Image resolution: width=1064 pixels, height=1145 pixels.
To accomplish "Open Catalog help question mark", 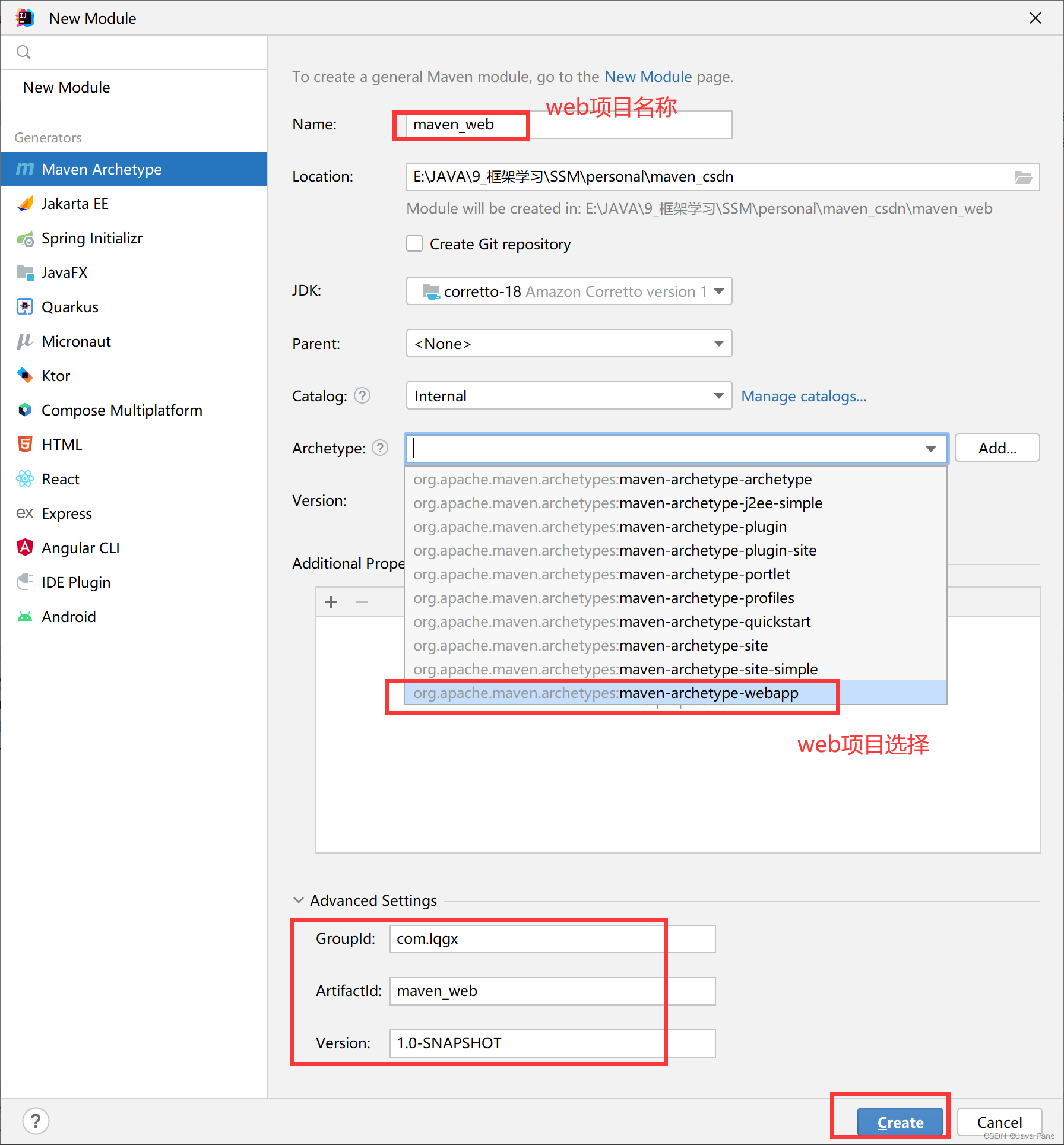I will [x=362, y=395].
